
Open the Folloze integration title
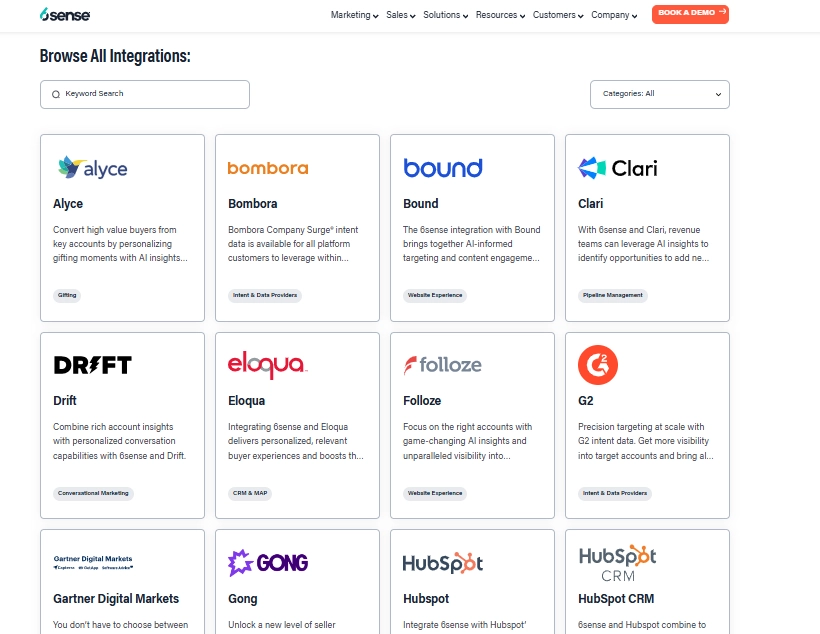point(422,401)
